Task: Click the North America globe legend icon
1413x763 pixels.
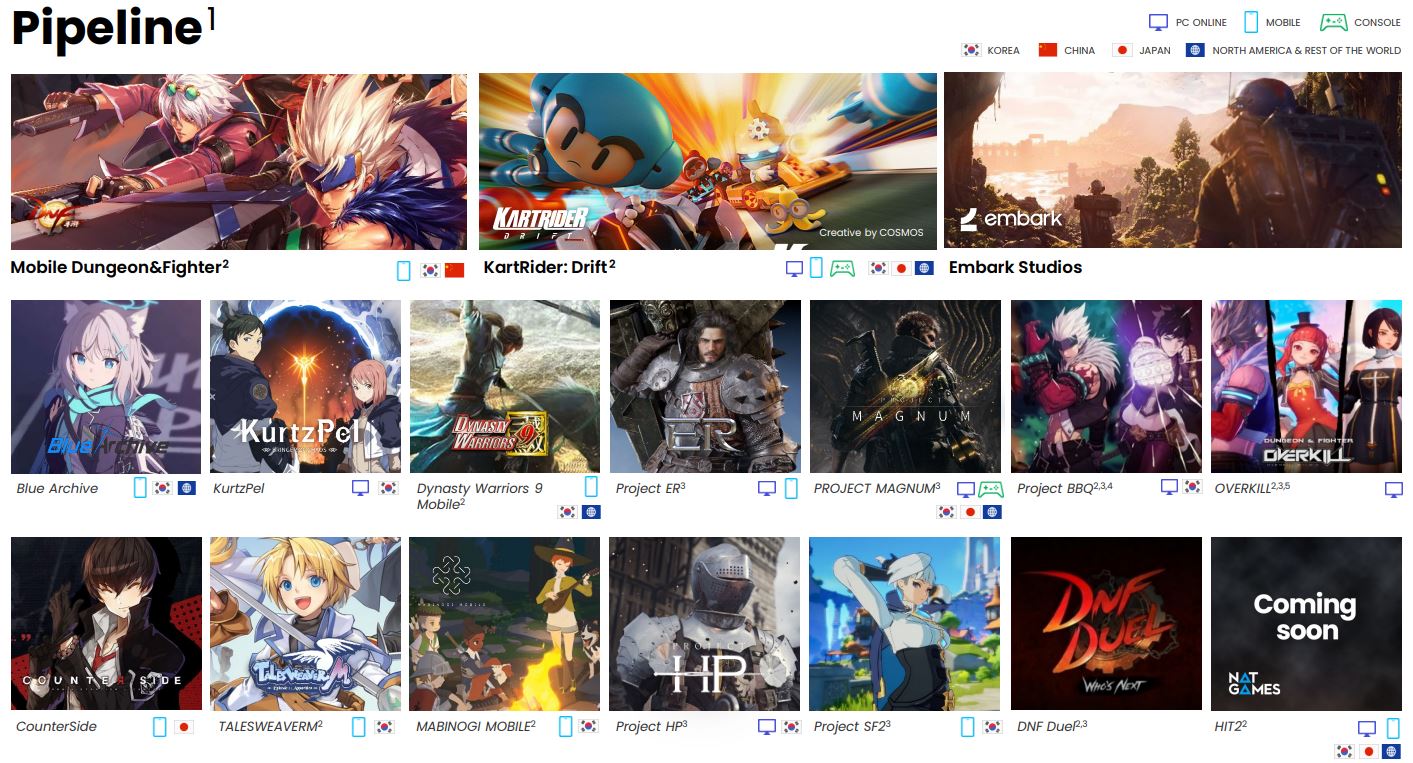Action: [x=1194, y=50]
